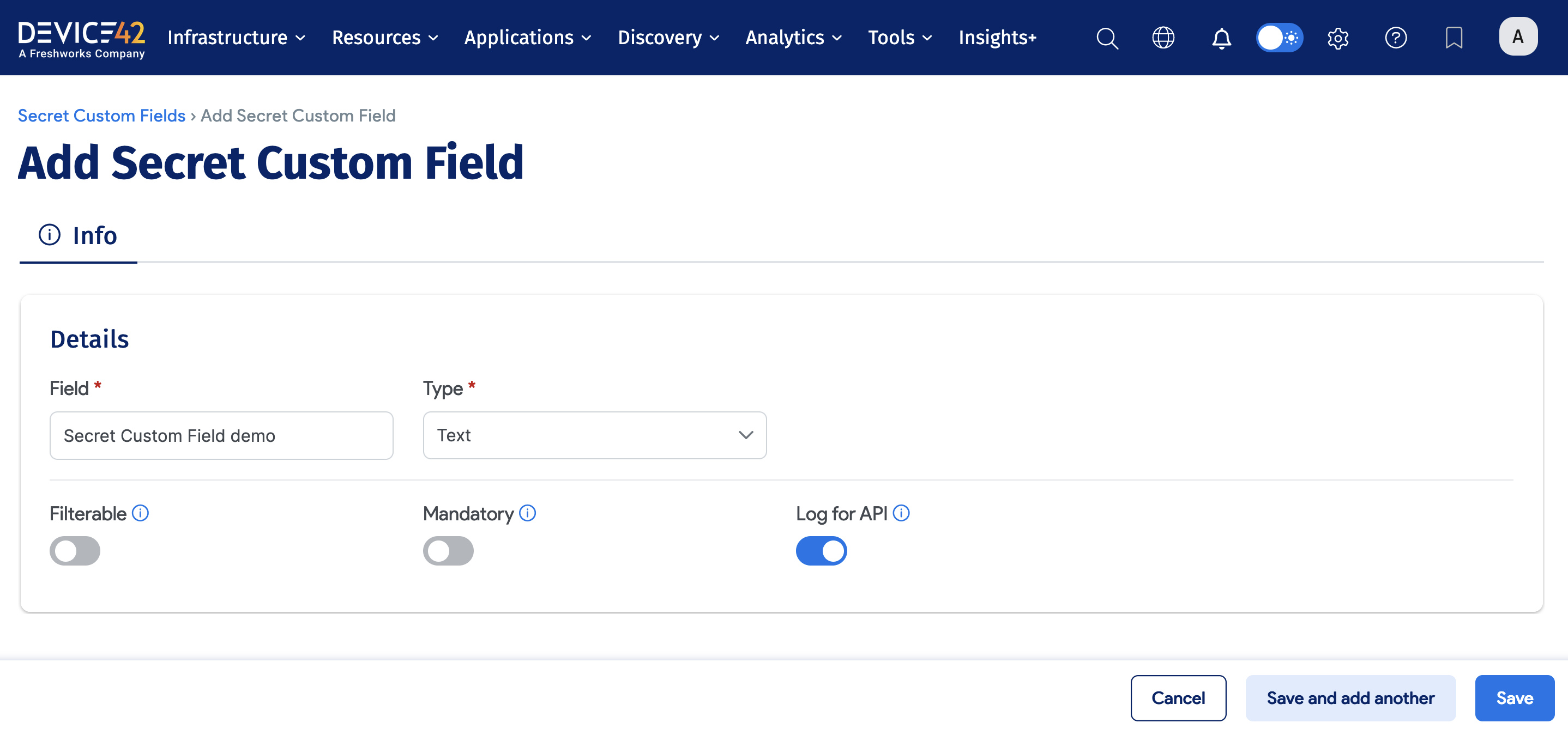The width and height of the screenshot is (1568, 729).
Task: Enable the Filterable toggle
Action: click(74, 551)
